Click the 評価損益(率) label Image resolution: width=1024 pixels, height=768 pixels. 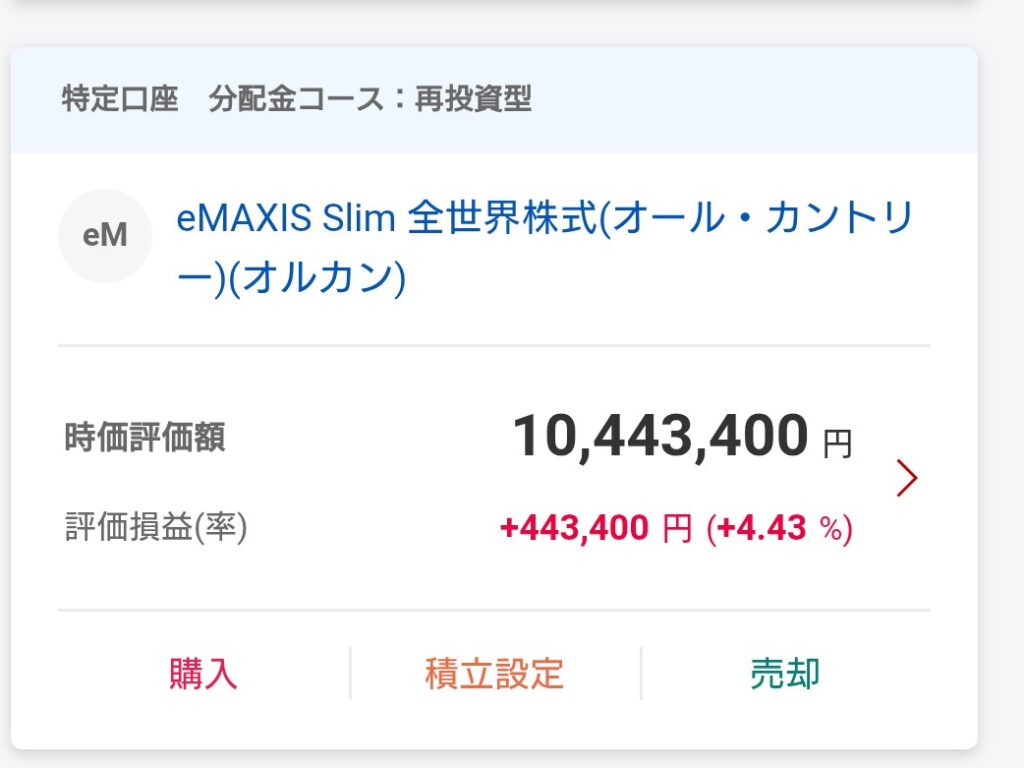[156, 527]
